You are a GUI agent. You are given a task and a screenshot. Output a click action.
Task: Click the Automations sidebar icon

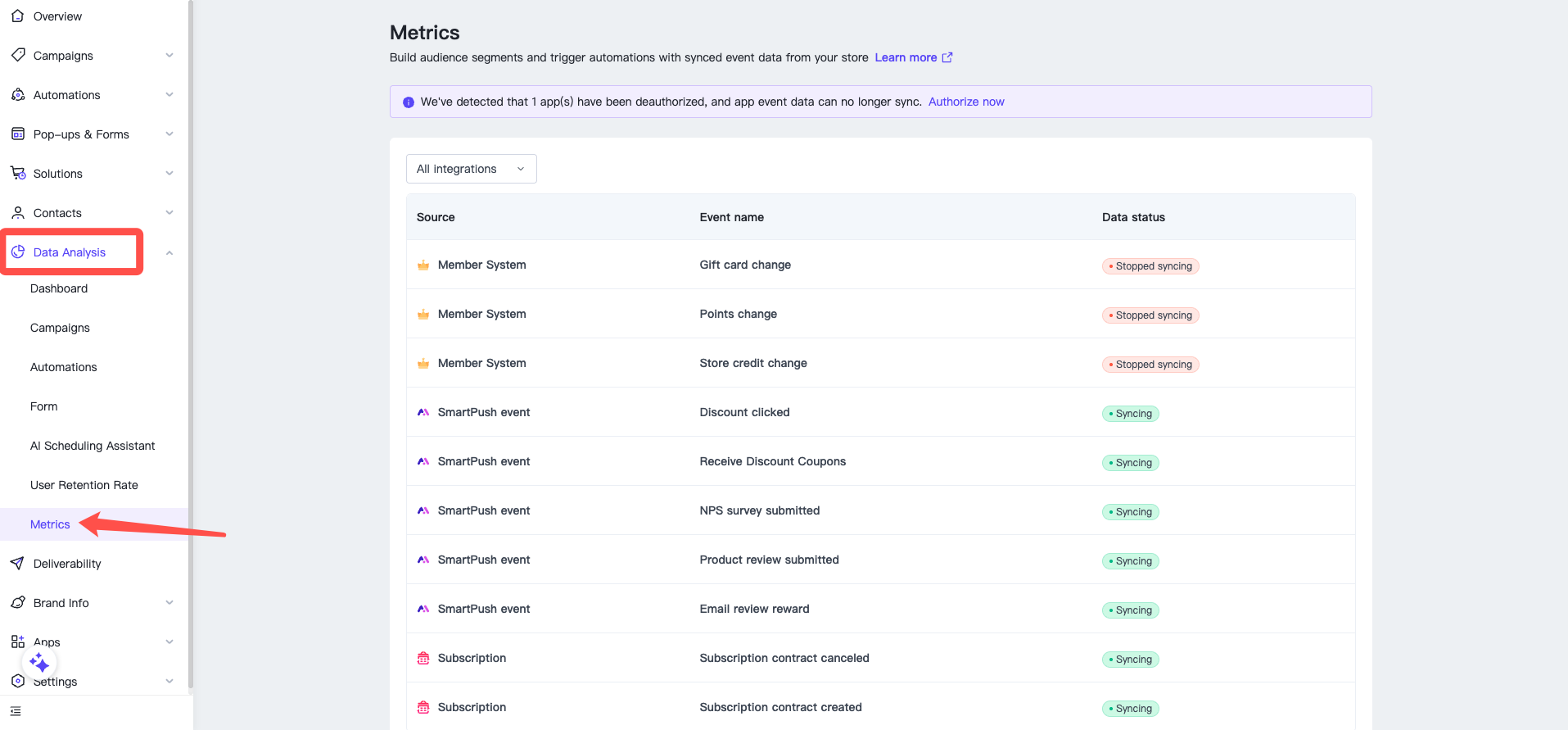pos(17,95)
